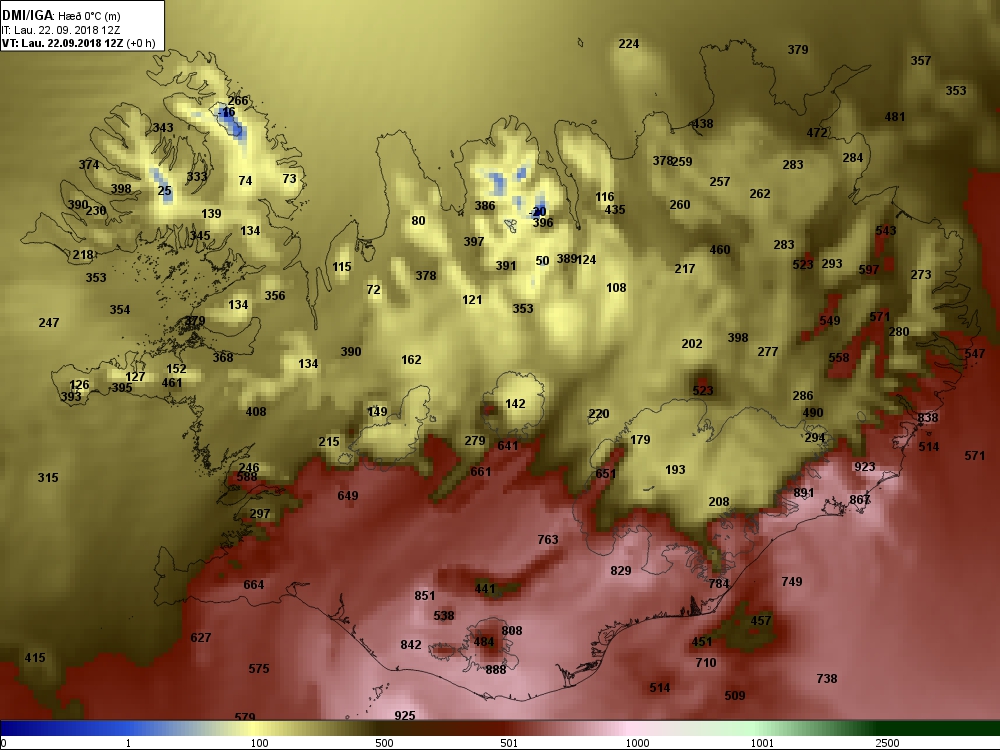Select the map value '641'
The image size is (1000, 750).
tap(508, 445)
